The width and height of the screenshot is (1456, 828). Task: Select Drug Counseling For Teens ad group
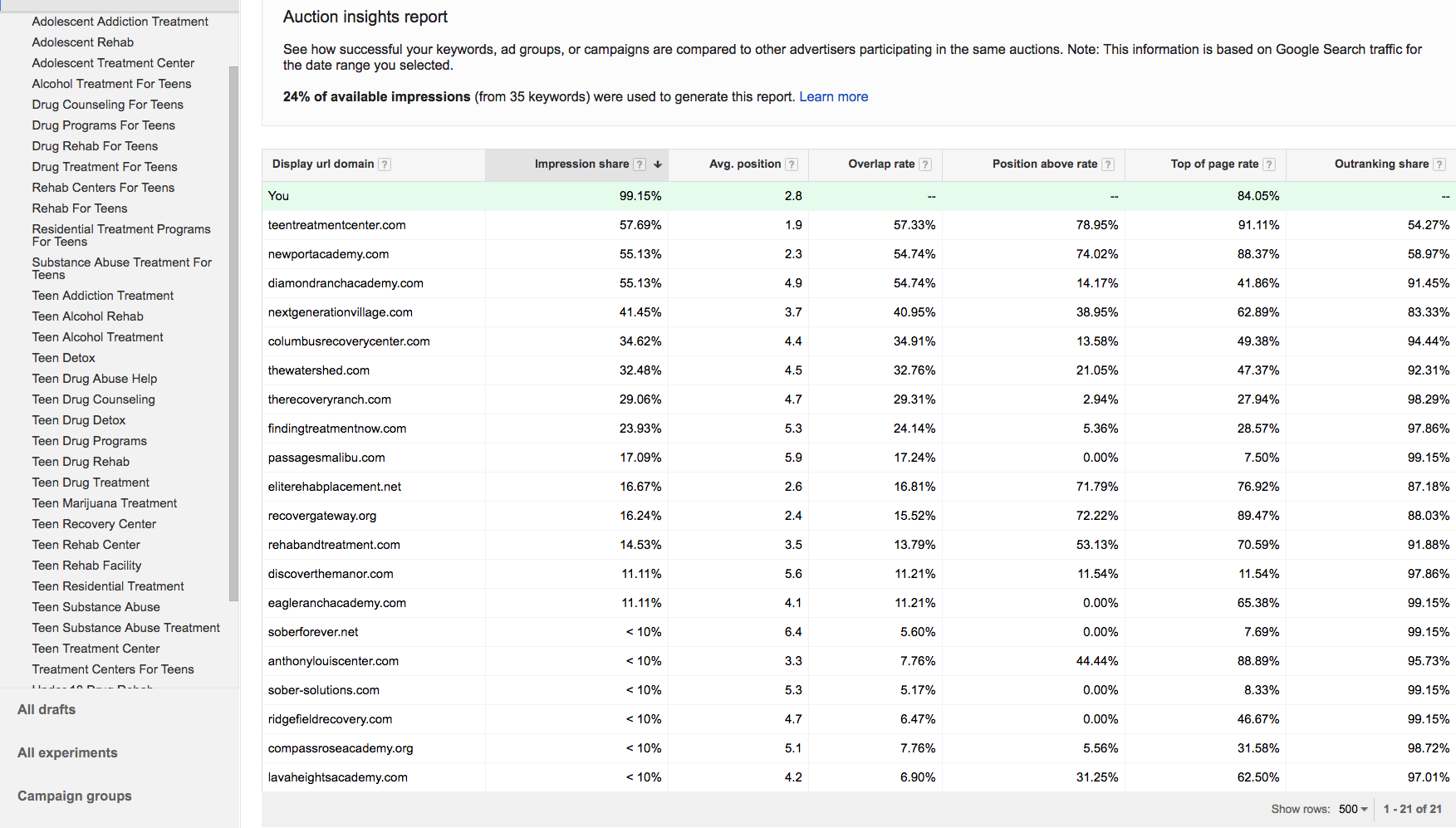(x=108, y=105)
